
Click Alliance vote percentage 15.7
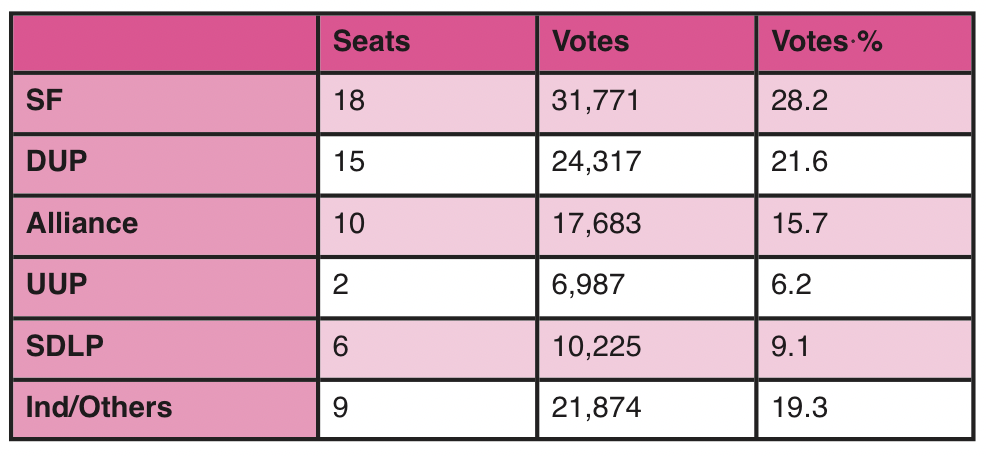tap(799, 223)
